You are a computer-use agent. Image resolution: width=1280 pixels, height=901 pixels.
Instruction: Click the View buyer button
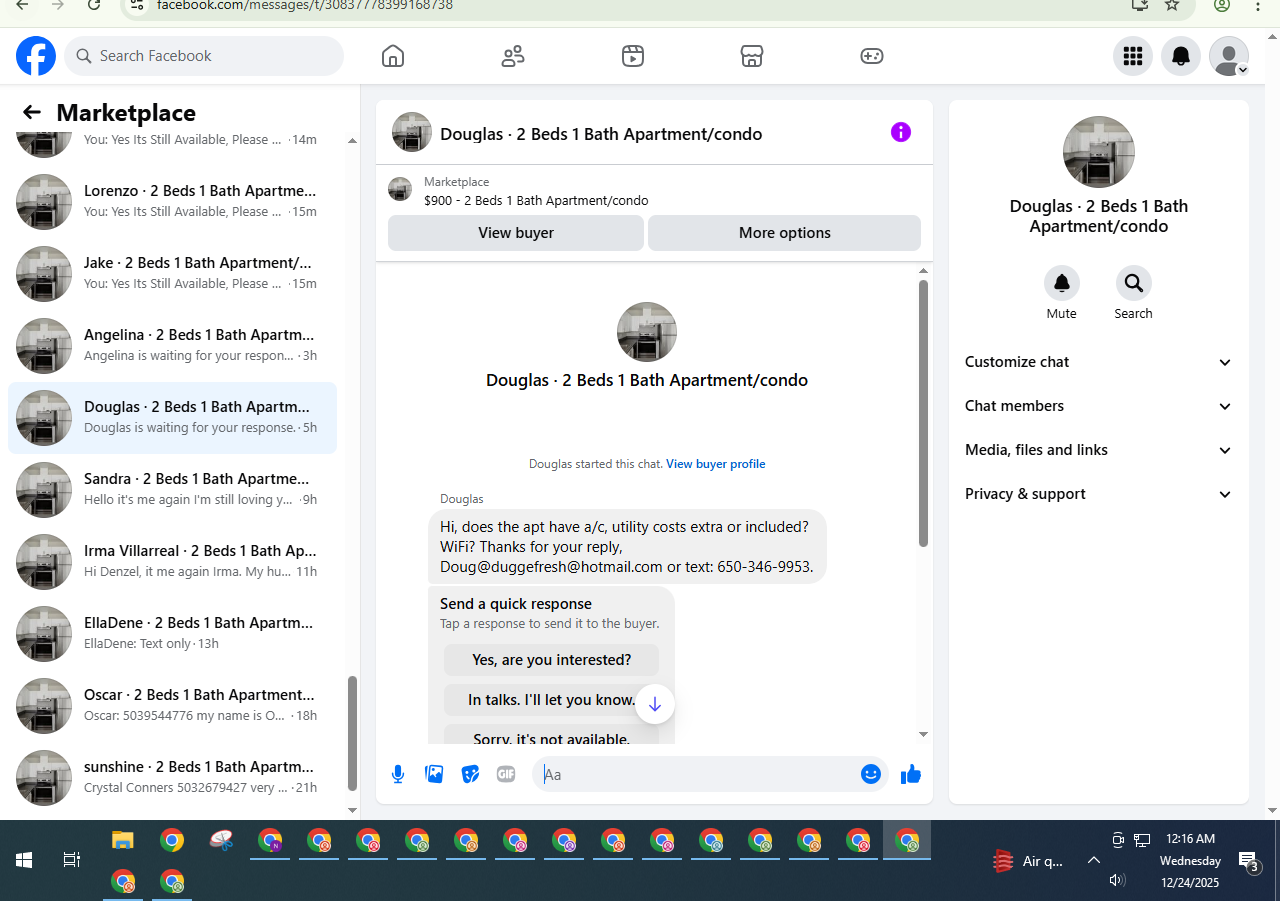pos(516,233)
